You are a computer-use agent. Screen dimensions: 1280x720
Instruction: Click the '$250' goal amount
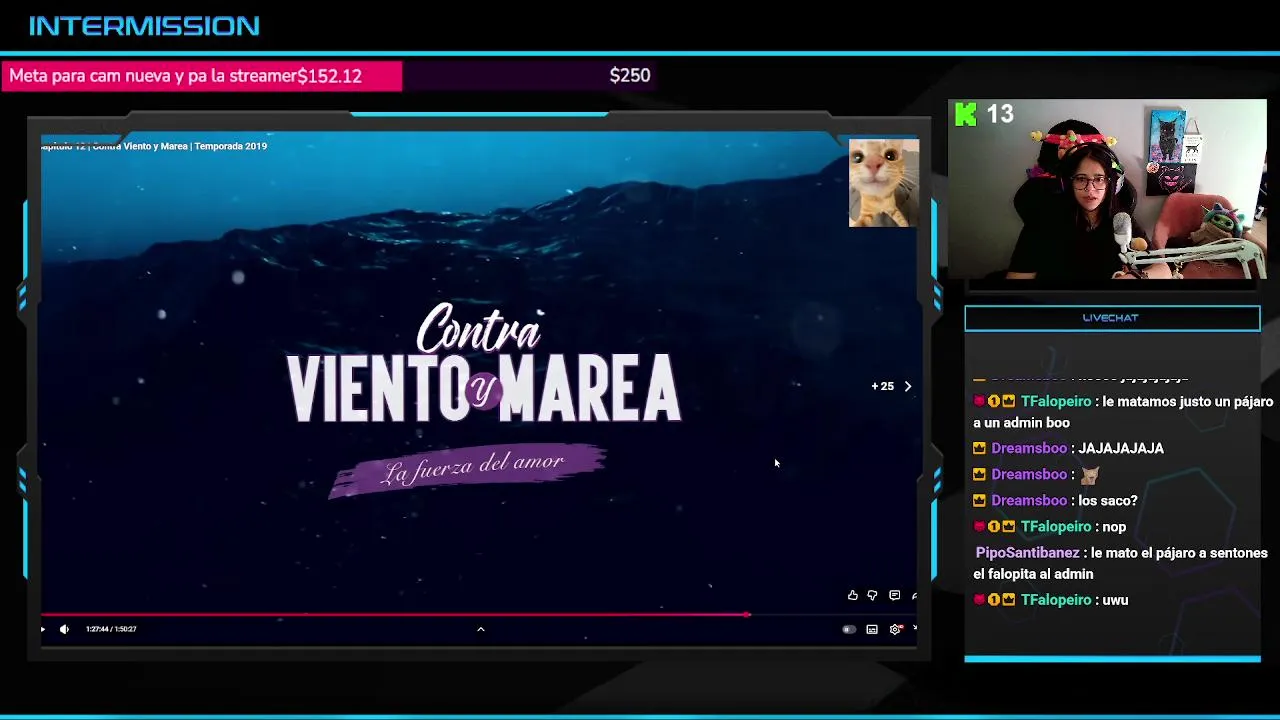(630, 76)
